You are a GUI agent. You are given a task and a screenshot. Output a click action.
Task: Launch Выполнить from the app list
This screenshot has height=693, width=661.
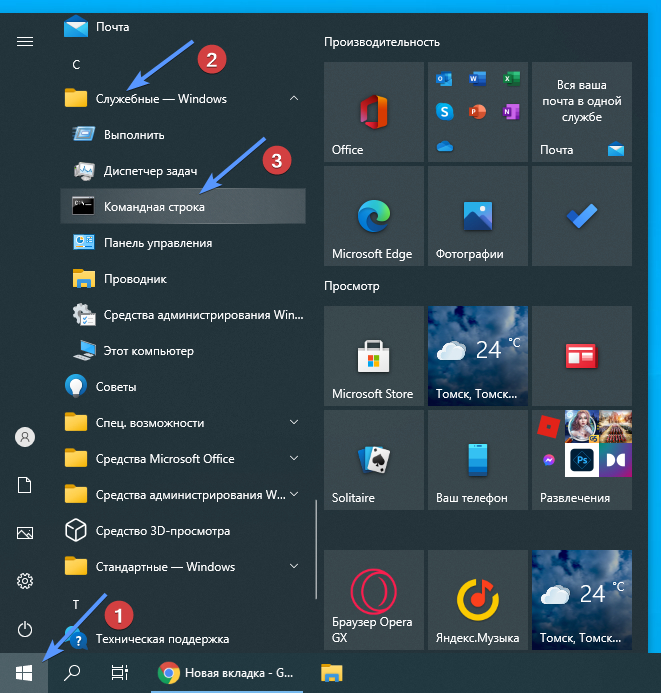tap(183, 134)
